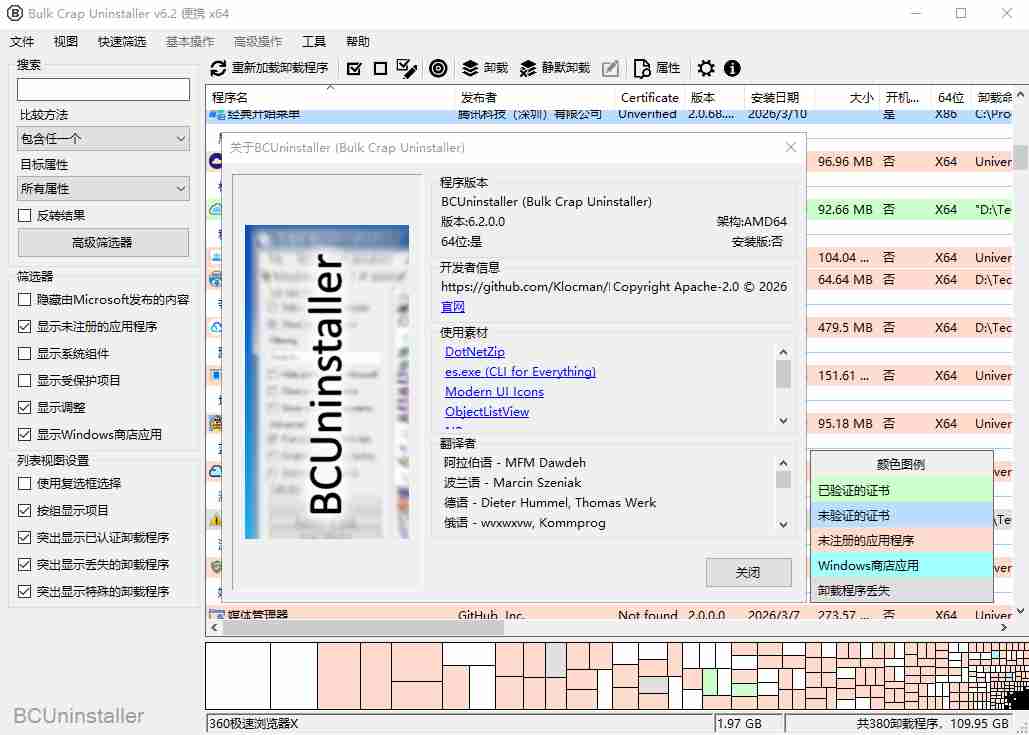
Task: Sort by the 安装日期 column header
Action: click(779, 97)
